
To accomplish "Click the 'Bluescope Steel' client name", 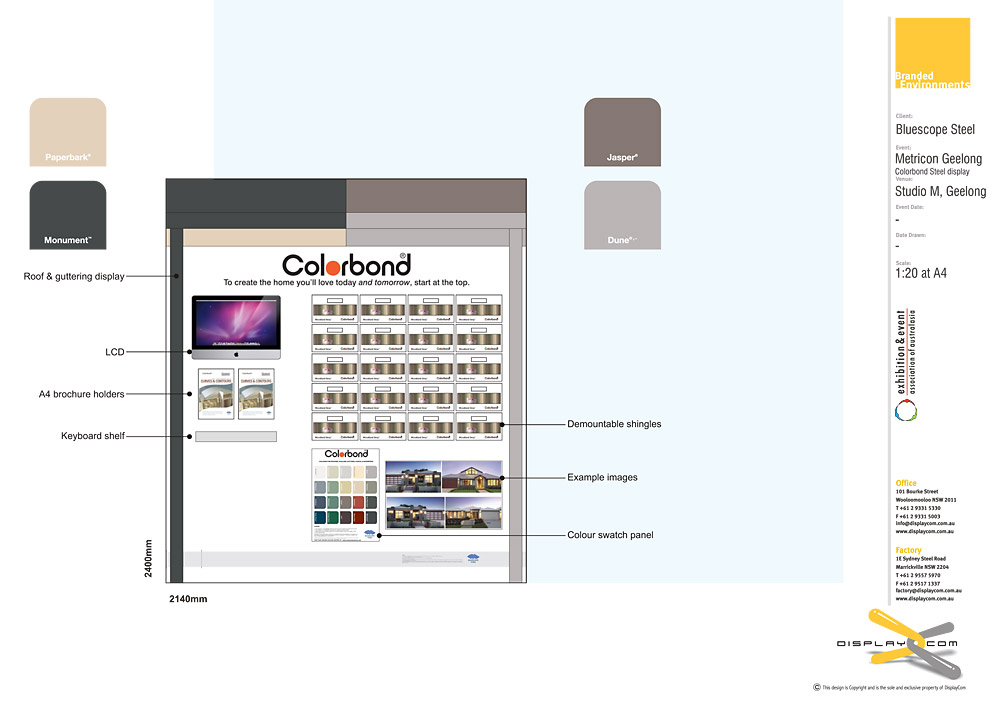I will (x=935, y=129).
